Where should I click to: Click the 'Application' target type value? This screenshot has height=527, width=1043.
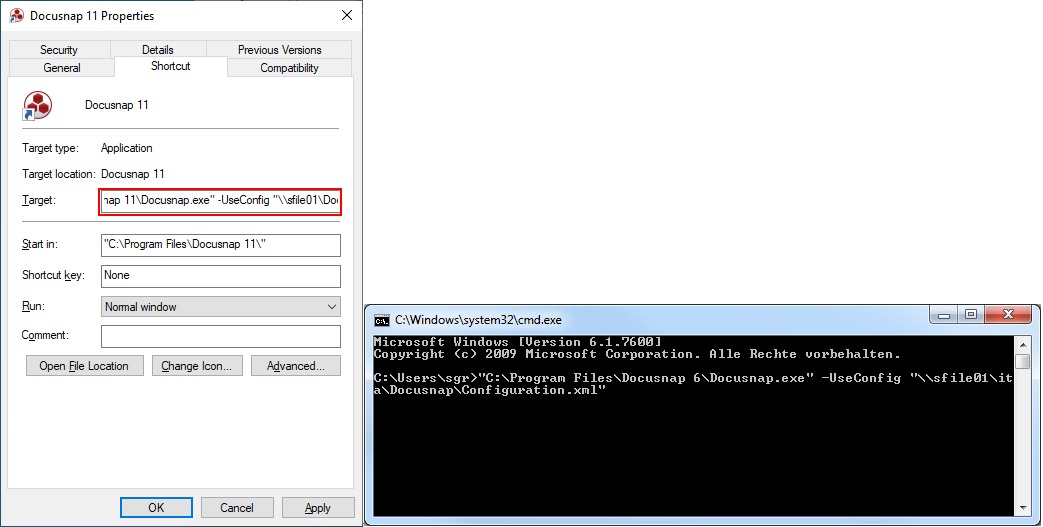click(126, 148)
